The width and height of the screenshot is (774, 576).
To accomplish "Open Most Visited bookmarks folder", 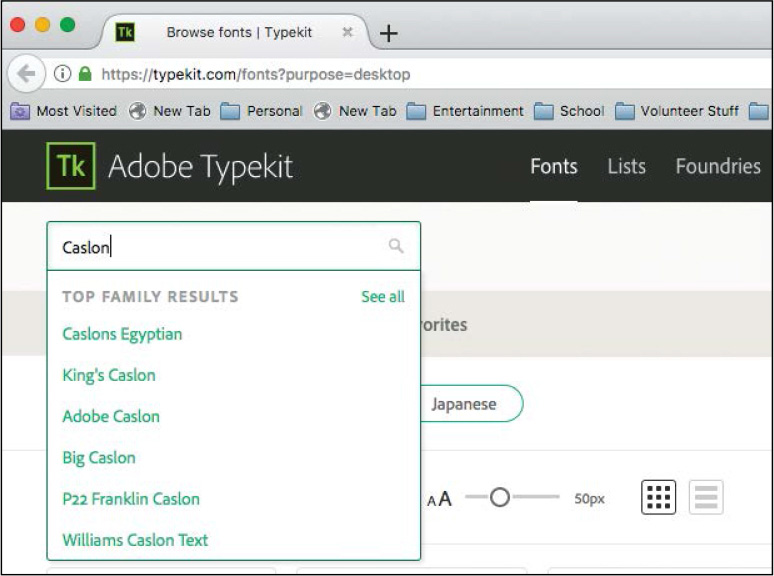I will (63, 111).
